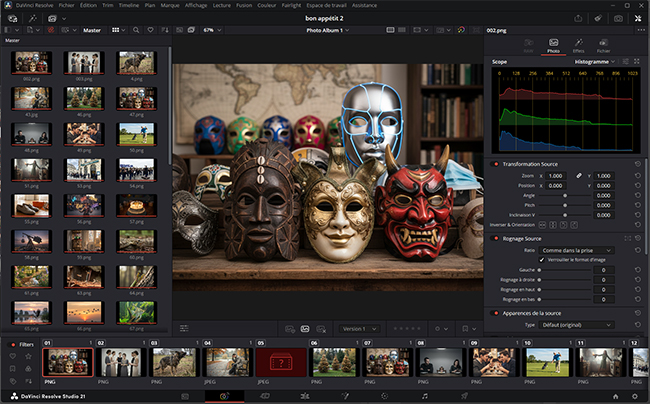This screenshot has width=650, height=404.
Task: Open the three-dot options menu of inspector
Action: 641,30
